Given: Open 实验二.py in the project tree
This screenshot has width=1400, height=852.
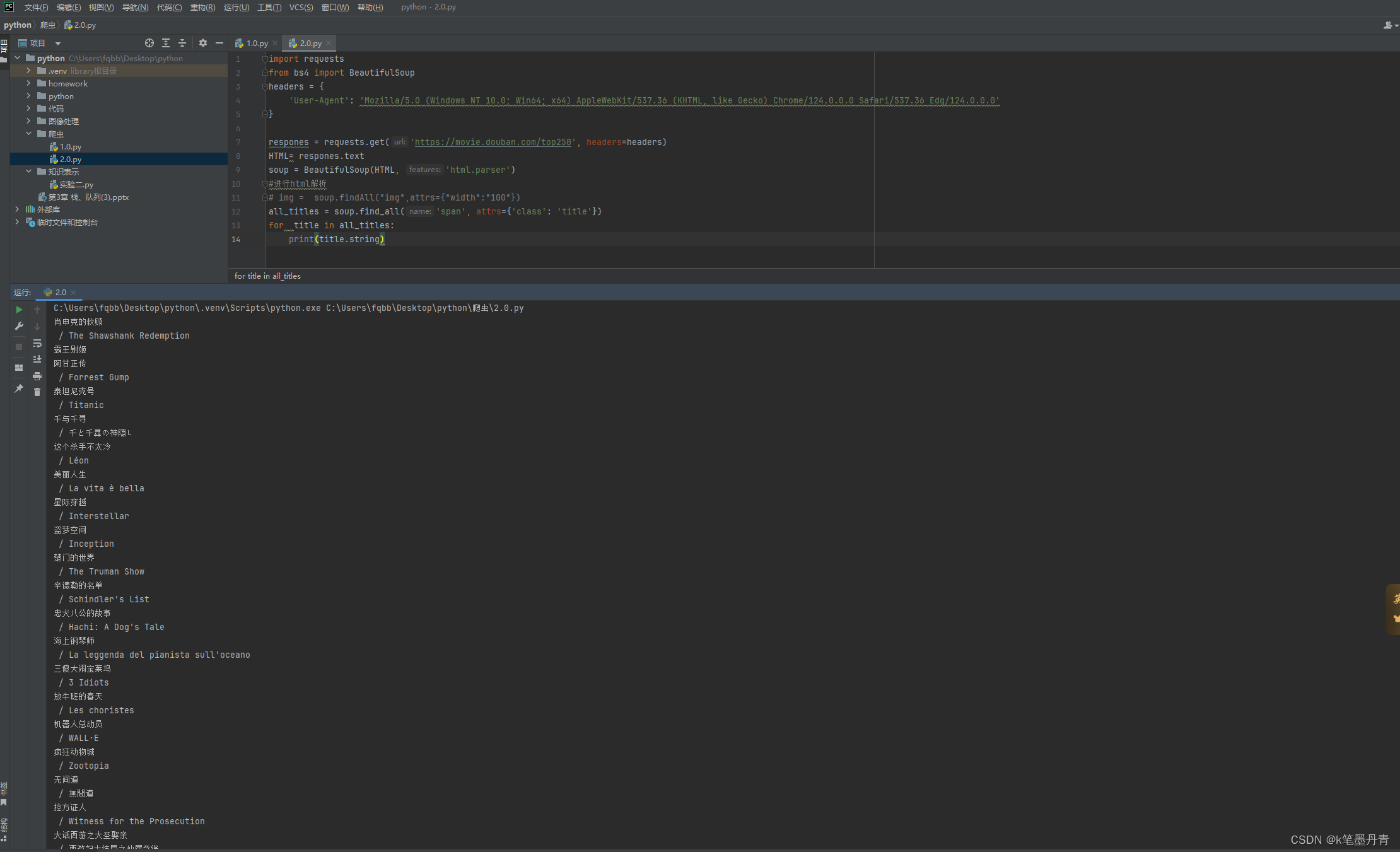Looking at the screenshot, I should [x=76, y=185].
